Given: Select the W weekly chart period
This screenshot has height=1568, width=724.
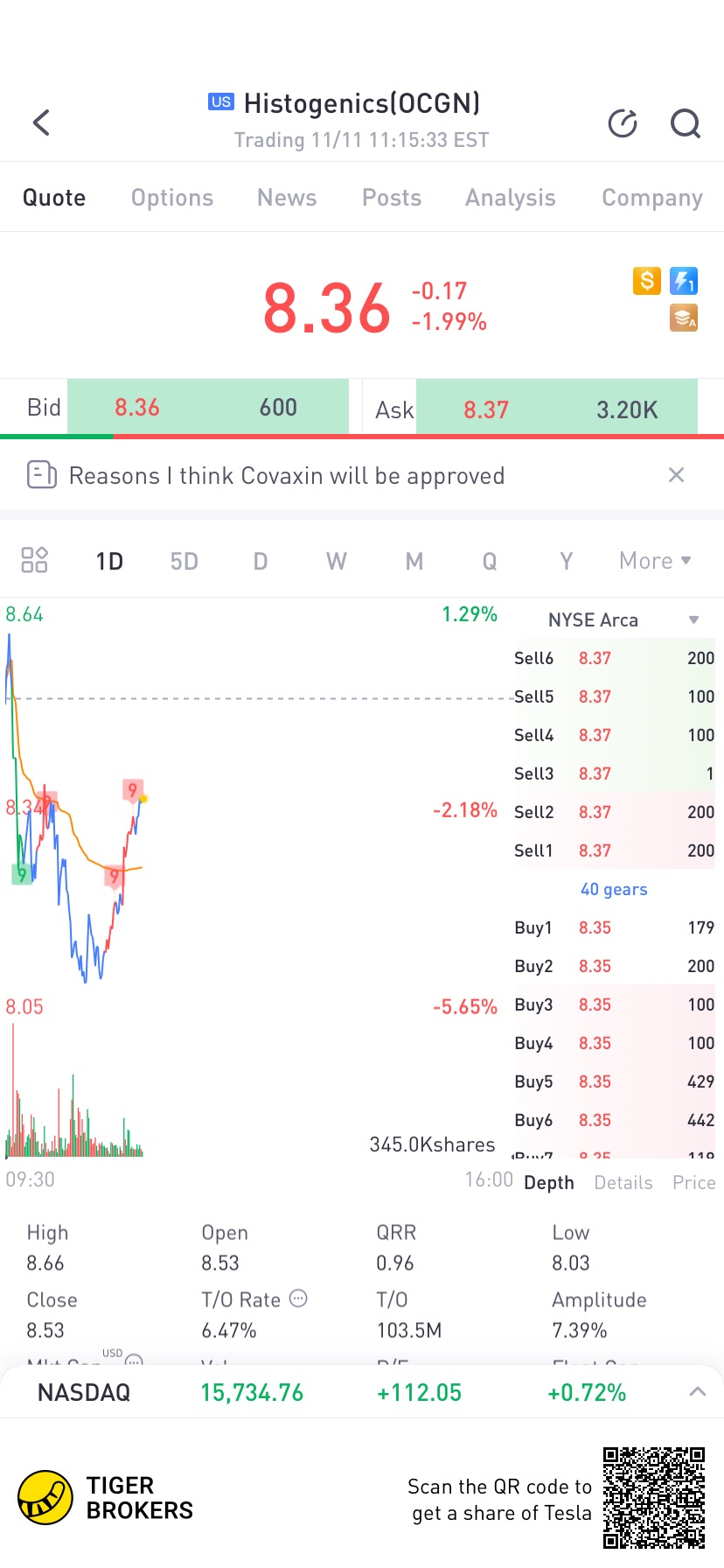Looking at the screenshot, I should pyautogui.click(x=337, y=561).
